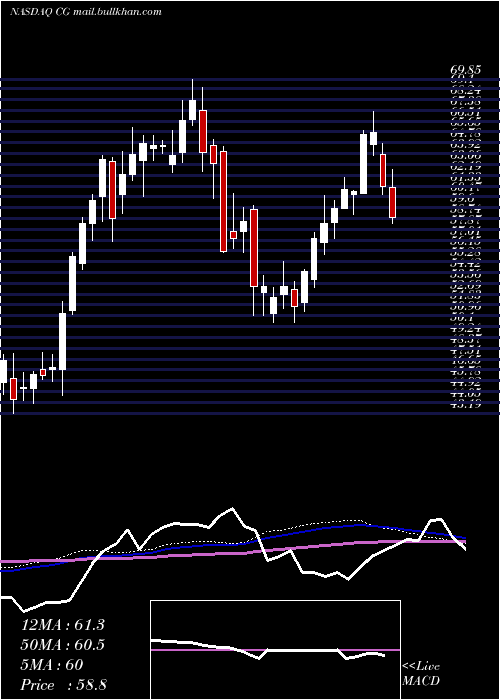Click the <<Live MACD label
Screen dimensions: 500x700
421,674
